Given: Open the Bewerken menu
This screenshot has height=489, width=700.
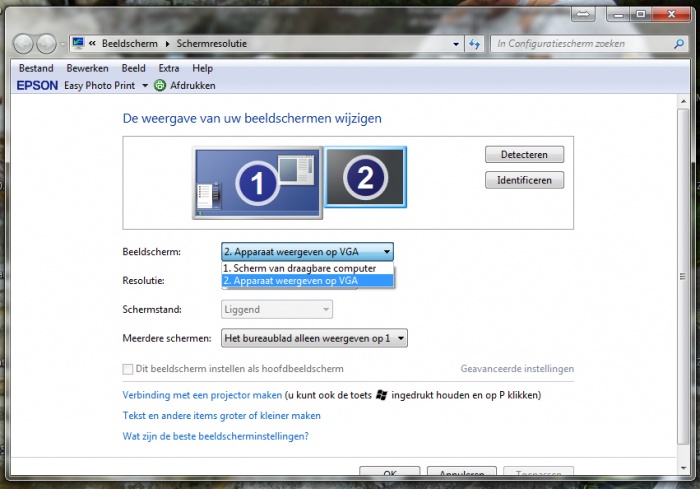Looking at the screenshot, I should point(88,68).
